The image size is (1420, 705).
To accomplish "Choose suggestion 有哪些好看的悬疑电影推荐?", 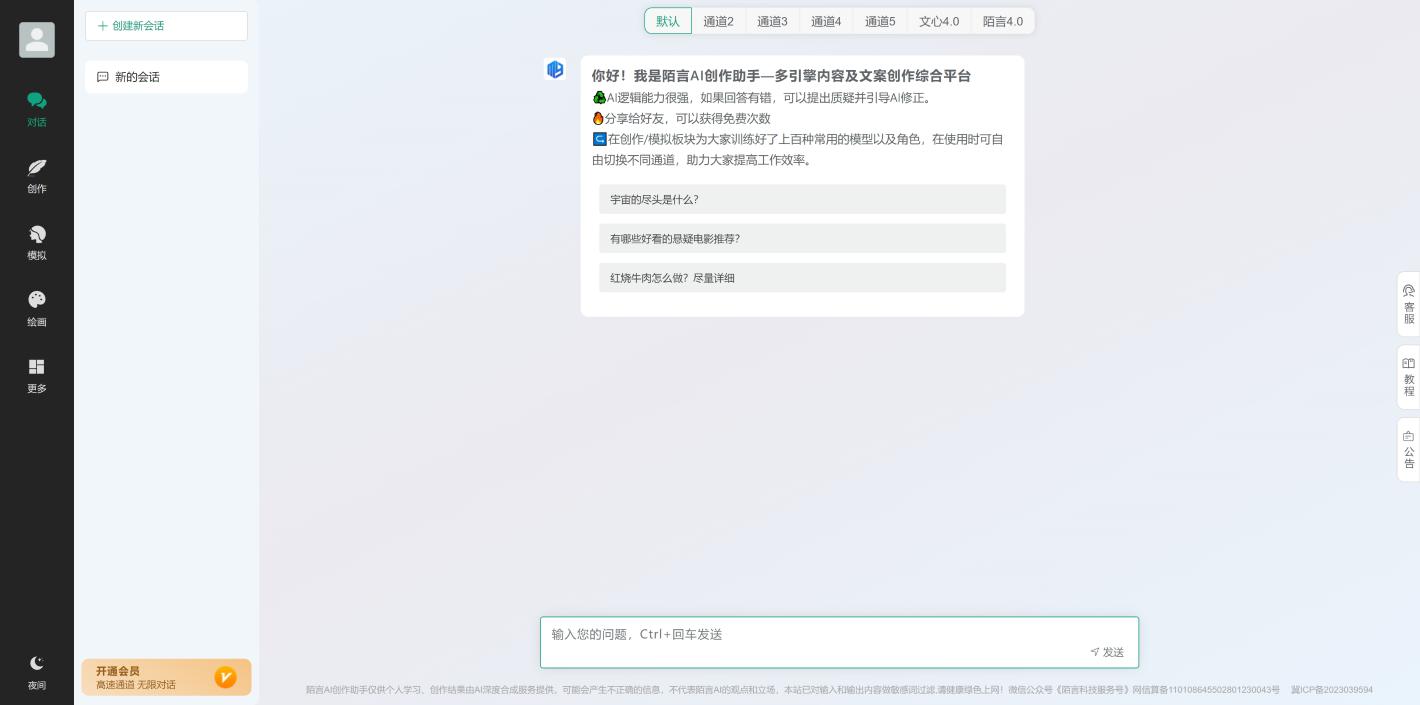I will click(x=802, y=238).
